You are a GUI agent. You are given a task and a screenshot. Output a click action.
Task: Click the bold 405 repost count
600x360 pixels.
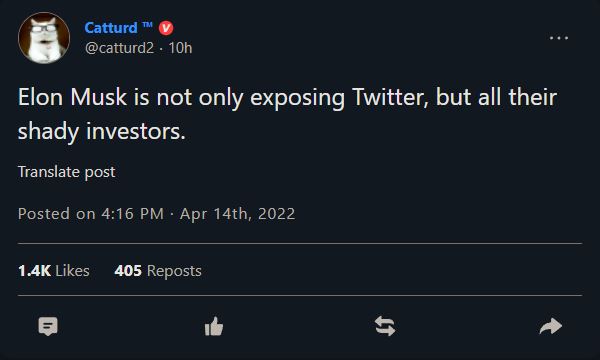pos(128,271)
